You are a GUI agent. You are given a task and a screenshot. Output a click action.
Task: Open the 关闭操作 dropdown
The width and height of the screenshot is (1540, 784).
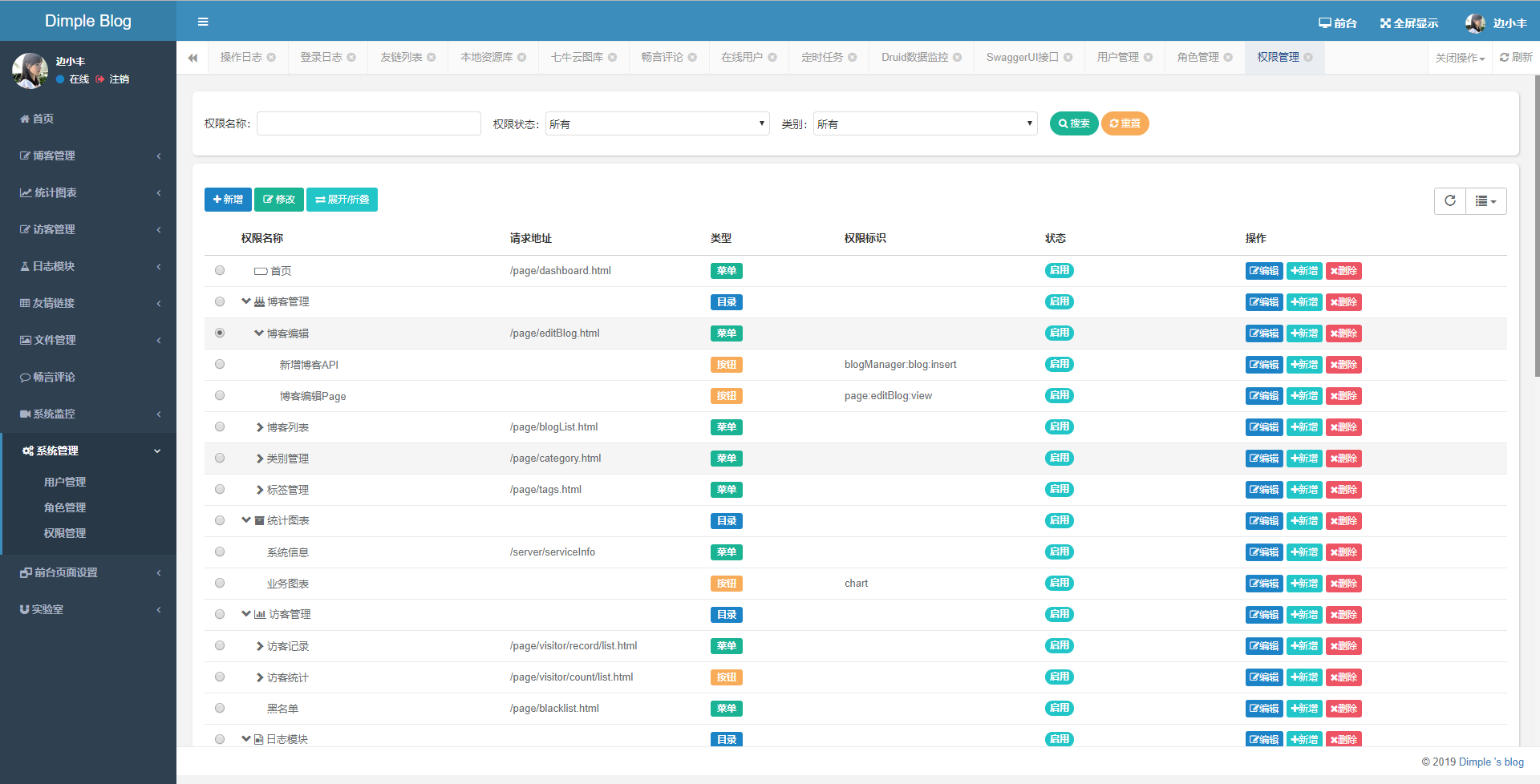(x=1460, y=58)
